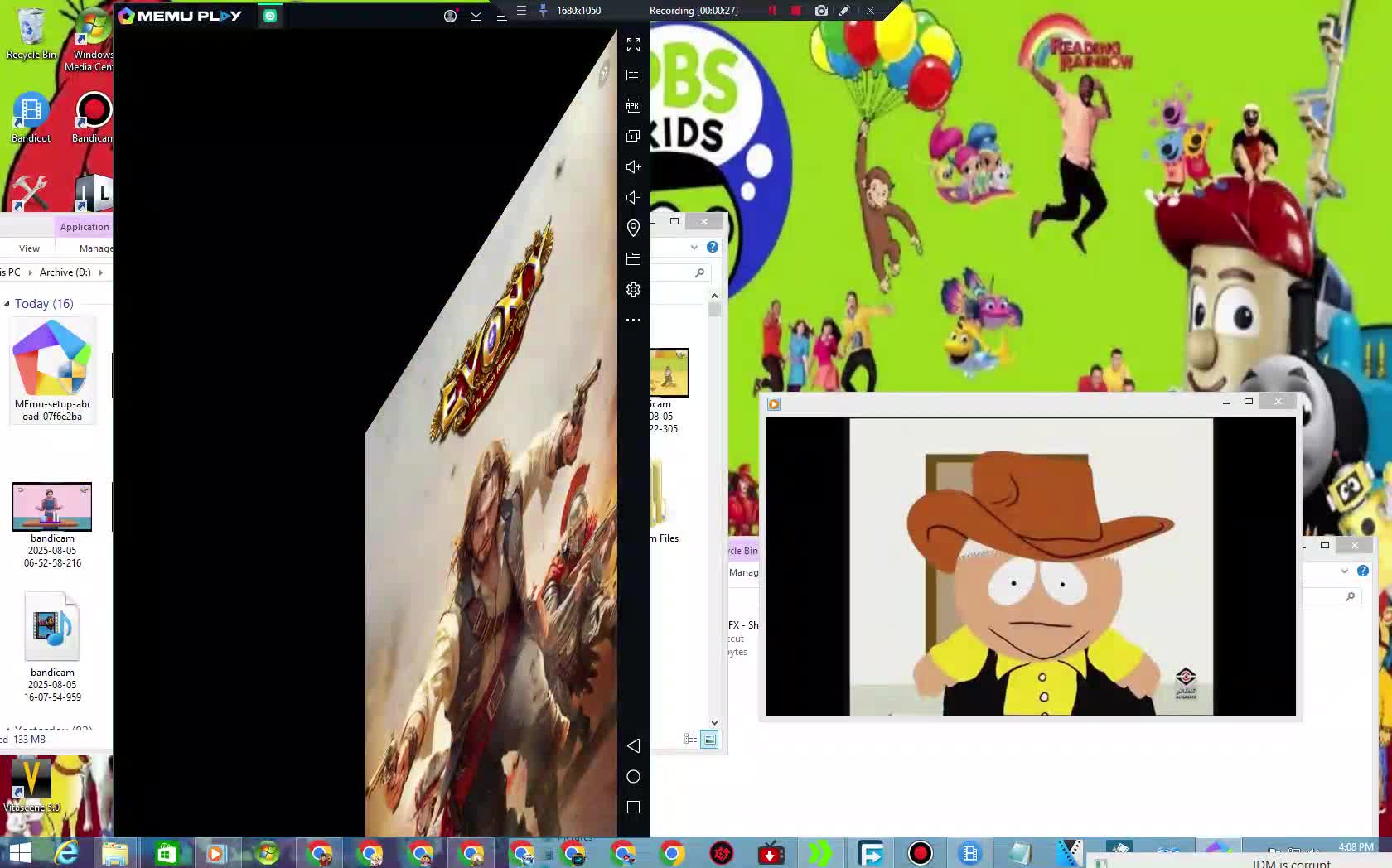
Task: Click scroll-up arrow in middle Explorer window
Action: point(714,296)
